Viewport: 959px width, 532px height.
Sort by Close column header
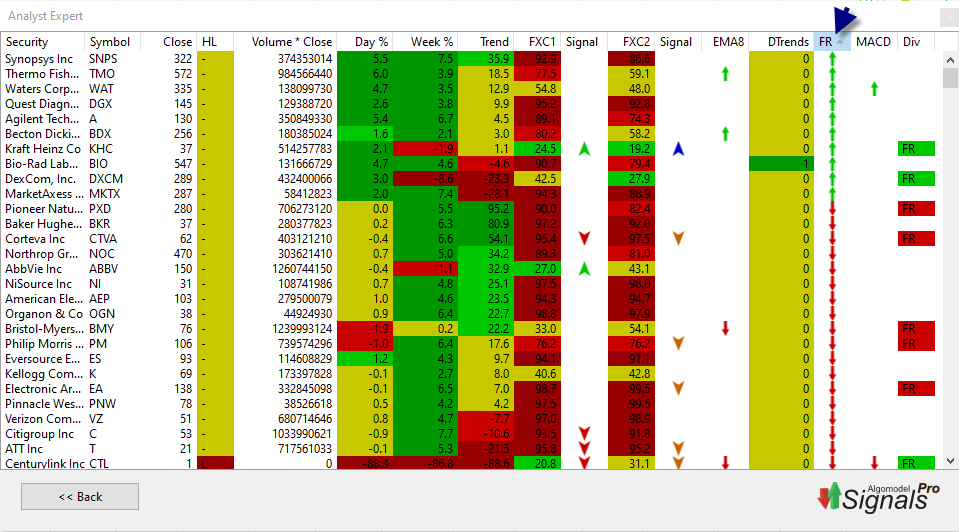[169, 42]
